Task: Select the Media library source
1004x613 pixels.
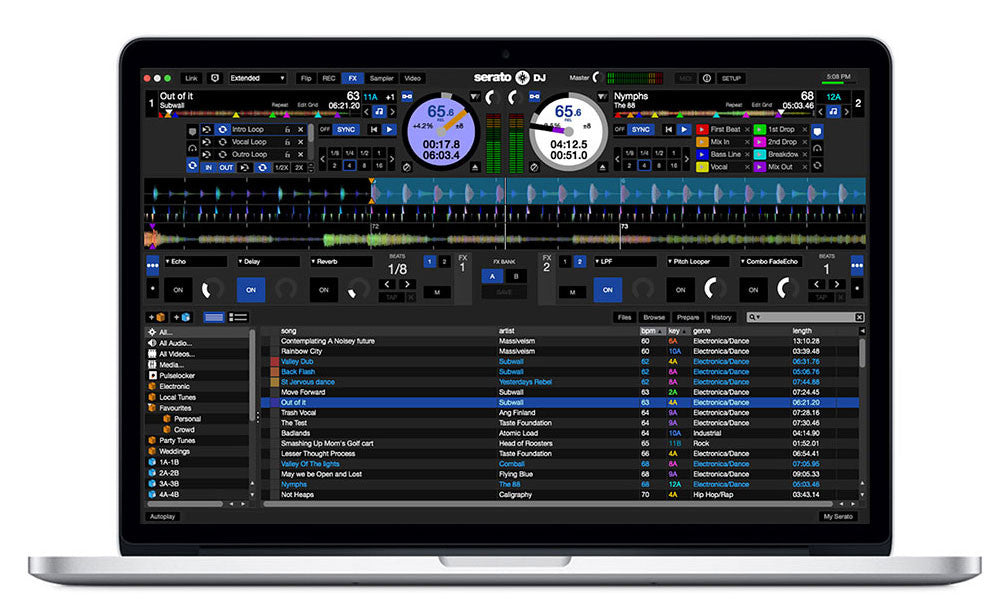Action: 170,364
